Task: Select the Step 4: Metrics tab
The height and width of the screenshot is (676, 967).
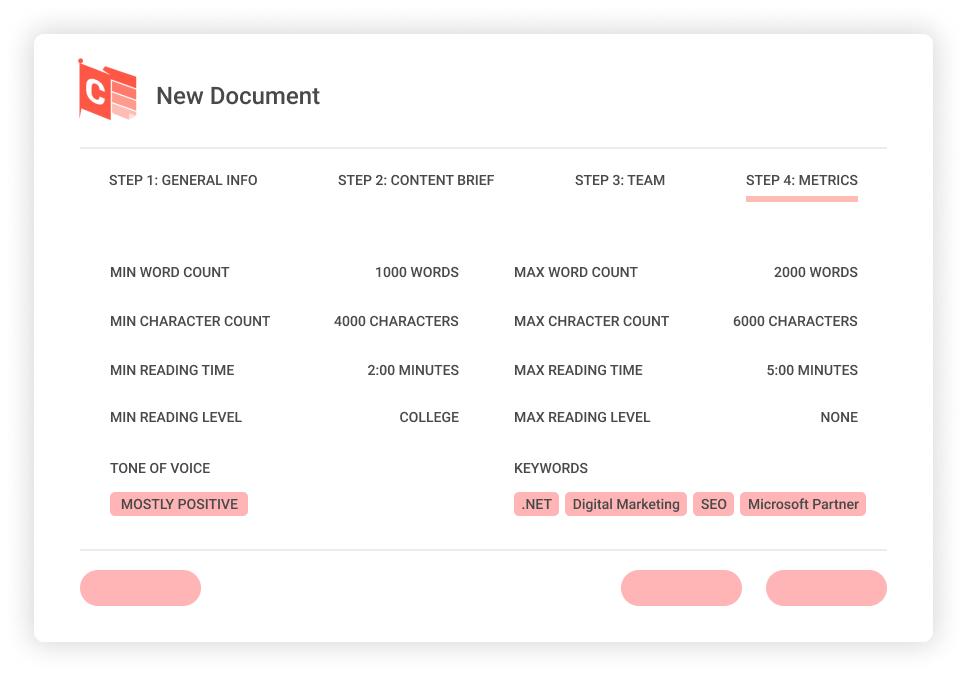Action: (801, 181)
